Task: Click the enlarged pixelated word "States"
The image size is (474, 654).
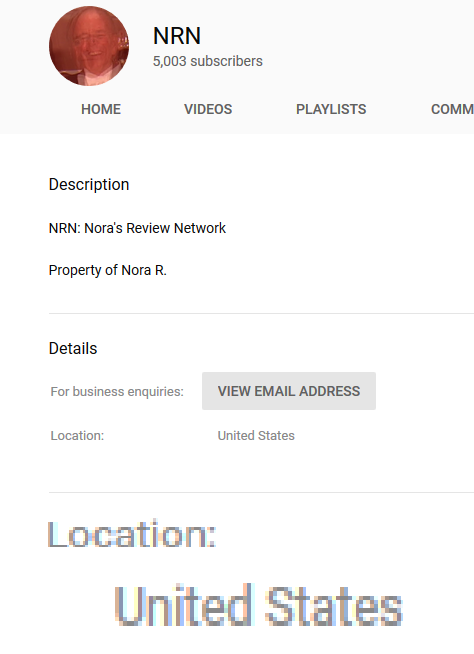Action: pyautogui.click(x=334, y=606)
